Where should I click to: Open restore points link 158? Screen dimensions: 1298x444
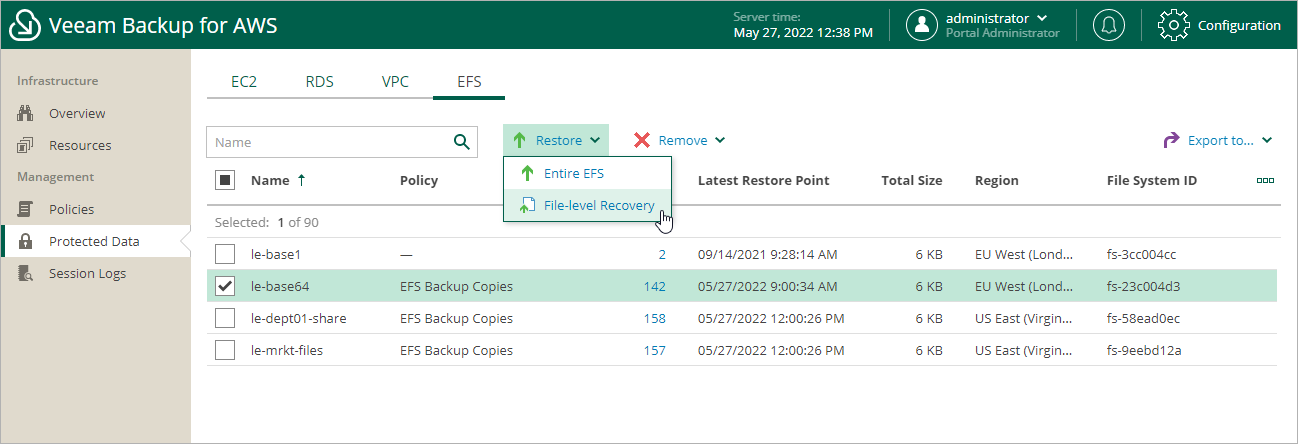[x=655, y=319]
